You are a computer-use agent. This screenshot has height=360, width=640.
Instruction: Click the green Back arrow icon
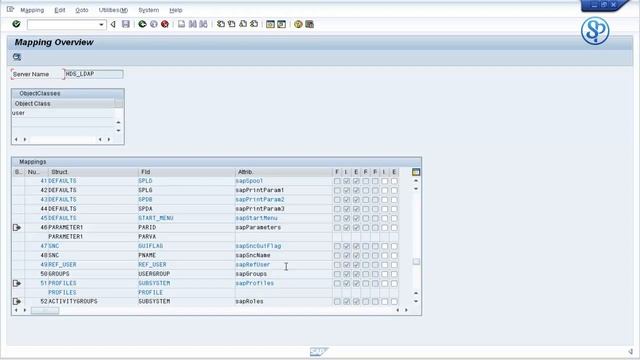tap(142, 24)
